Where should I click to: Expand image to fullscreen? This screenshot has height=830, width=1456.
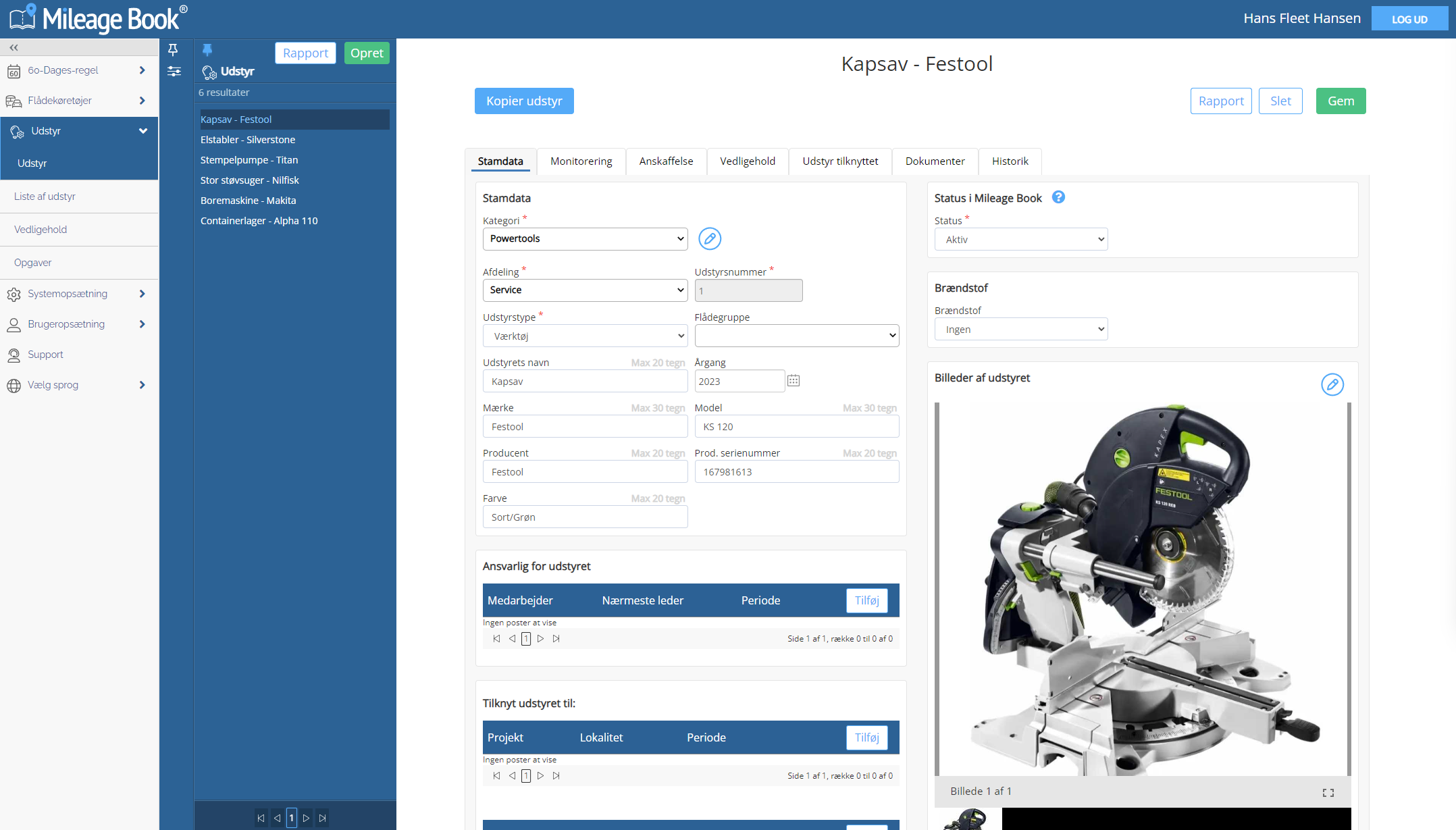(x=1328, y=792)
